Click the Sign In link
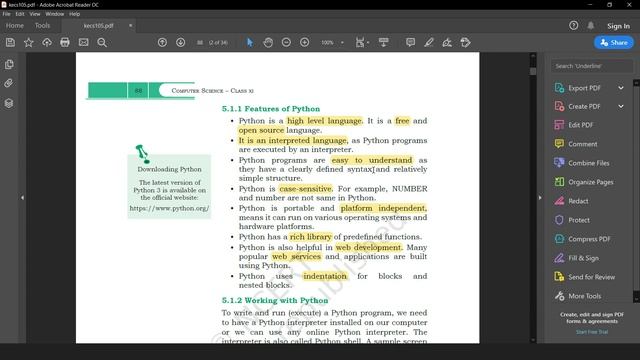 (x=618, y=26)
